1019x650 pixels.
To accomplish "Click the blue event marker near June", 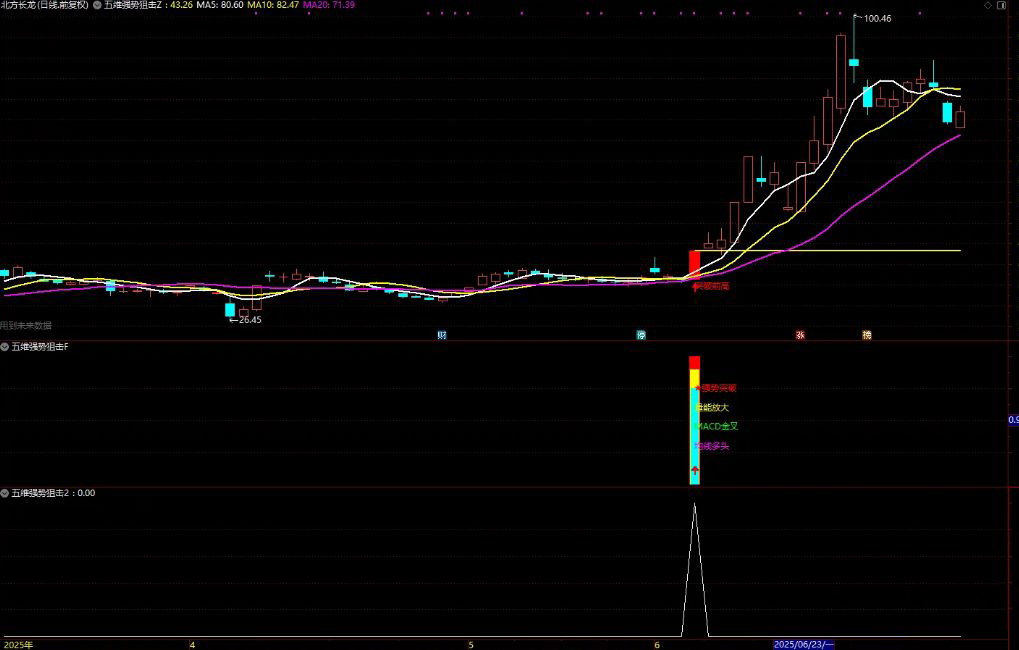I will click(641, 335).
